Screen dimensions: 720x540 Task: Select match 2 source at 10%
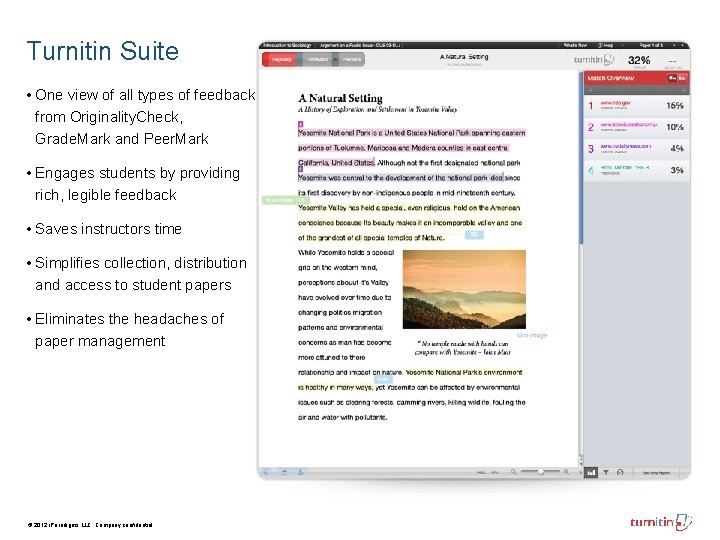636,127
